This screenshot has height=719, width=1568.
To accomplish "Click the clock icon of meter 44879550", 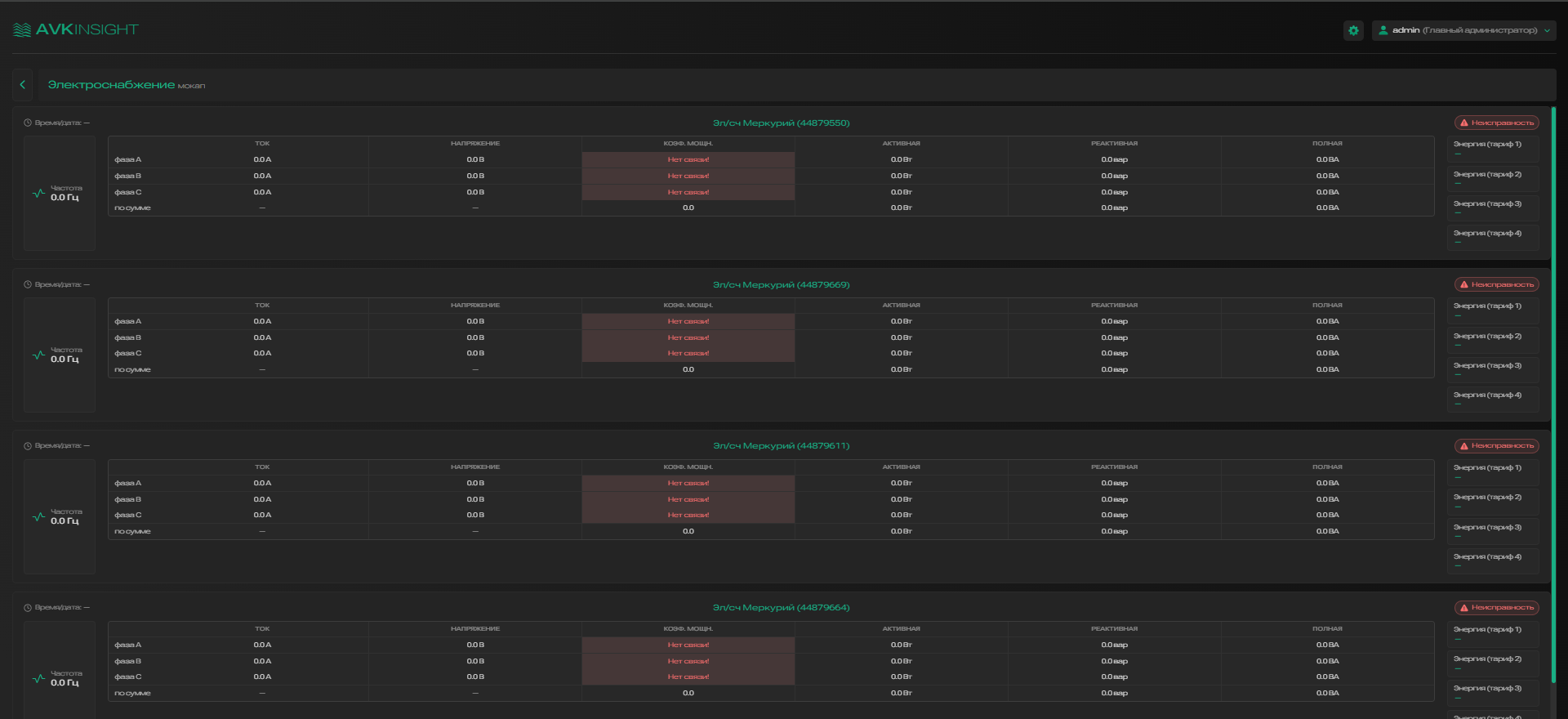I will [x=28, y=123].
